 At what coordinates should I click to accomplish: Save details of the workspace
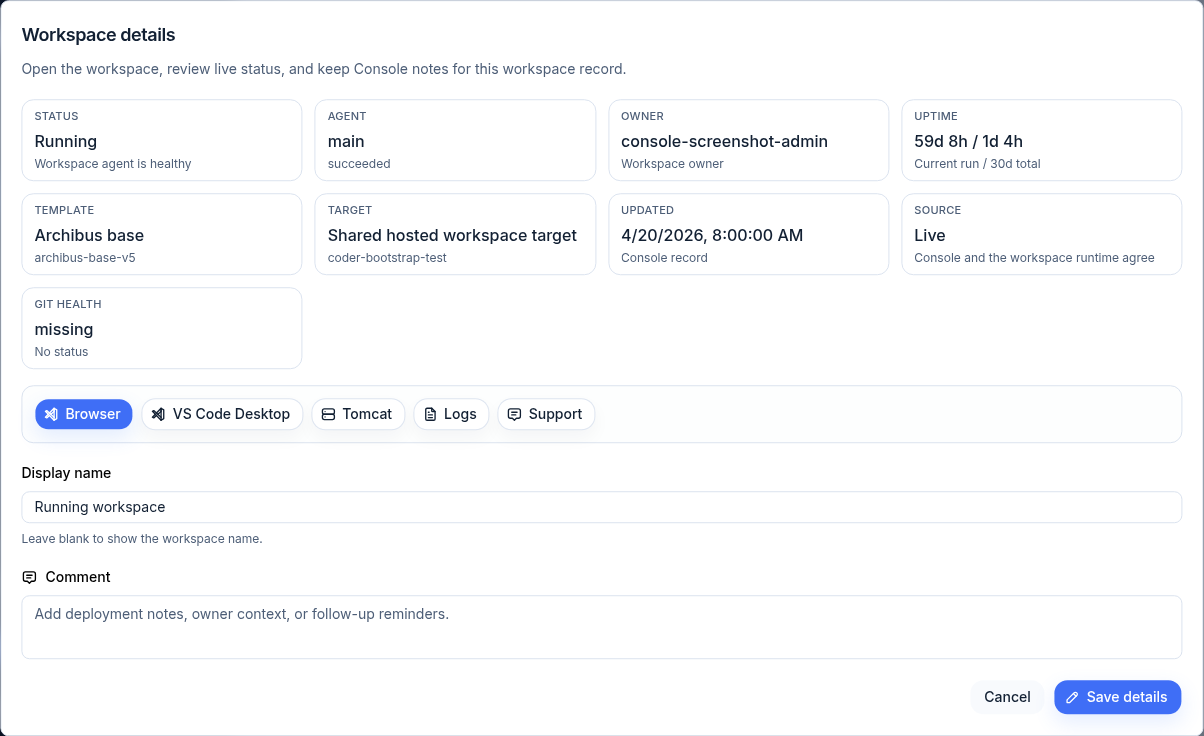(1118, 697)
